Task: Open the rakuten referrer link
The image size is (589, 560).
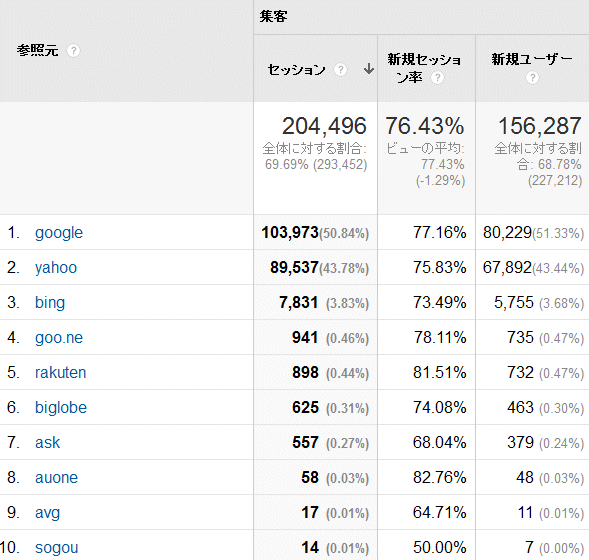Action: tap(60, 373)
